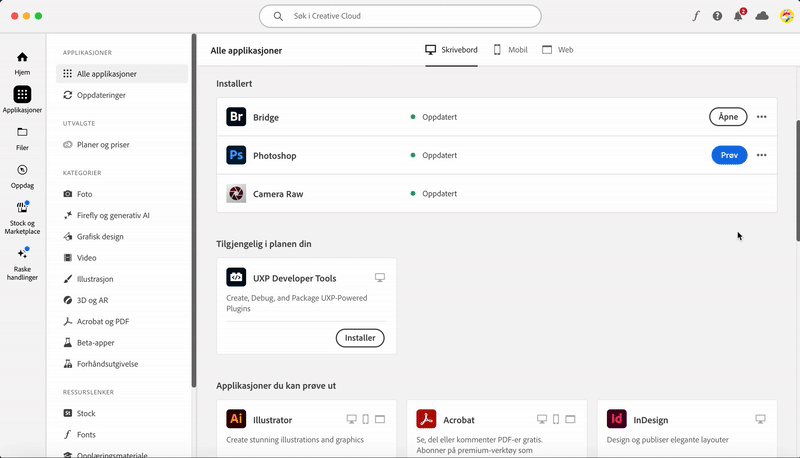Click the Camera Raw name text
Screen dimensions: 800x458
(x=278, y=194)
